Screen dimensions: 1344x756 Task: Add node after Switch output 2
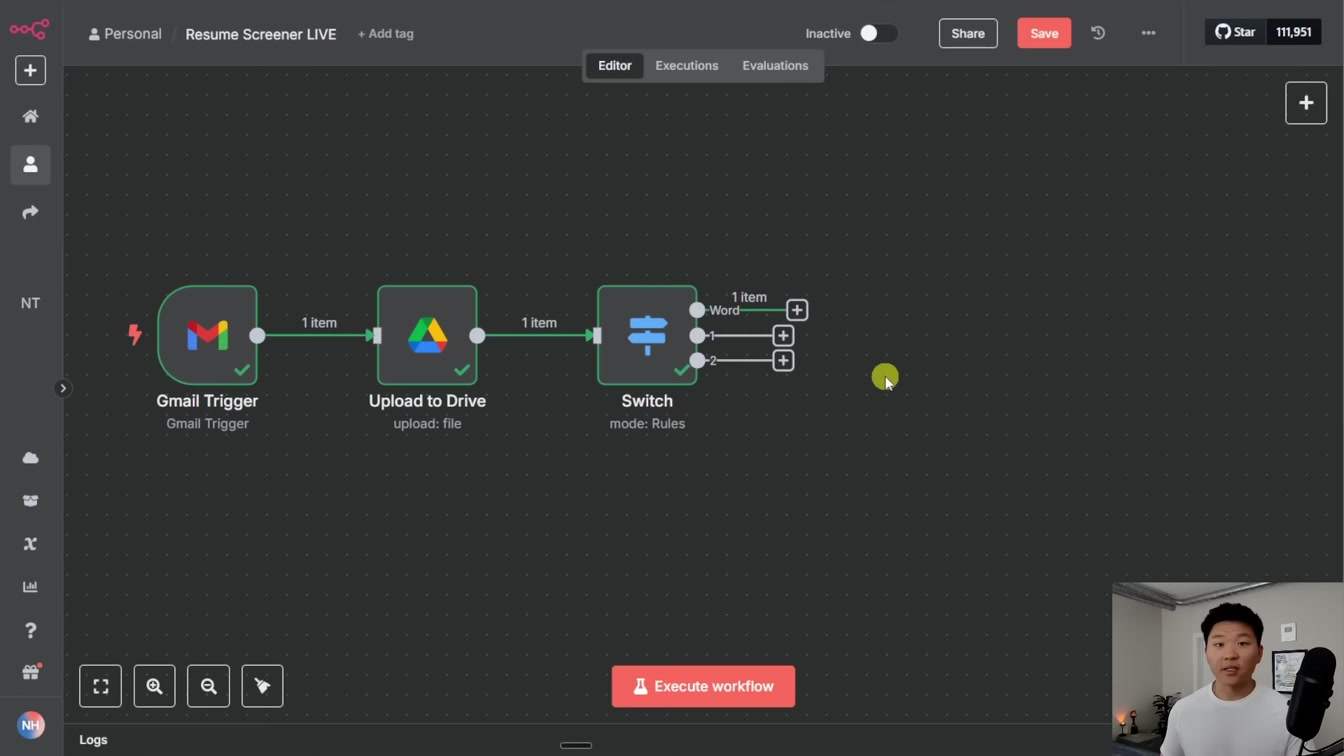pyautogui.click(x=783, y=360)
